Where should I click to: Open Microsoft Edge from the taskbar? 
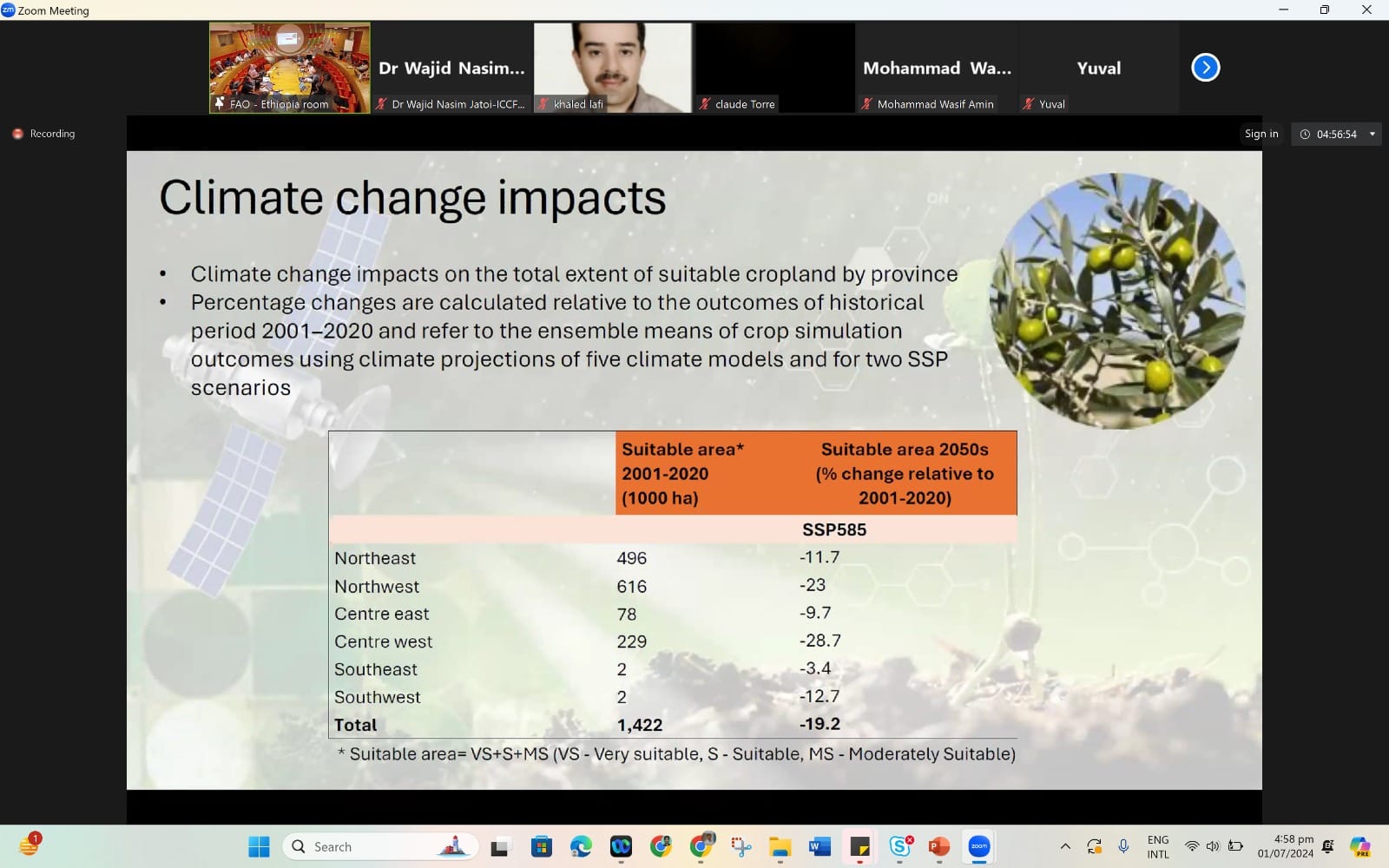[x=581, y=846]
